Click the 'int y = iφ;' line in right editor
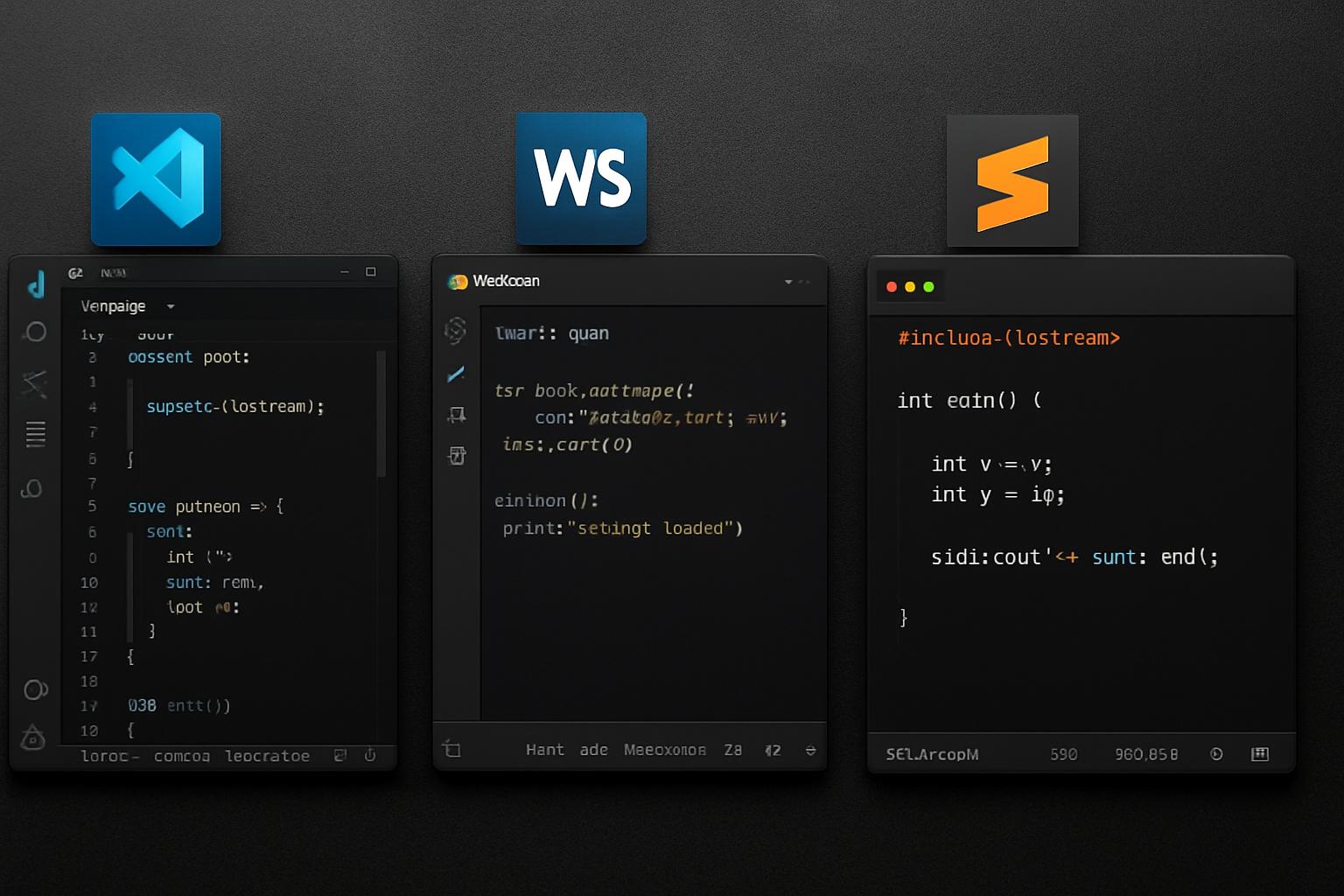This screenshot has width=1344, height=896. [x=997, y=495]
